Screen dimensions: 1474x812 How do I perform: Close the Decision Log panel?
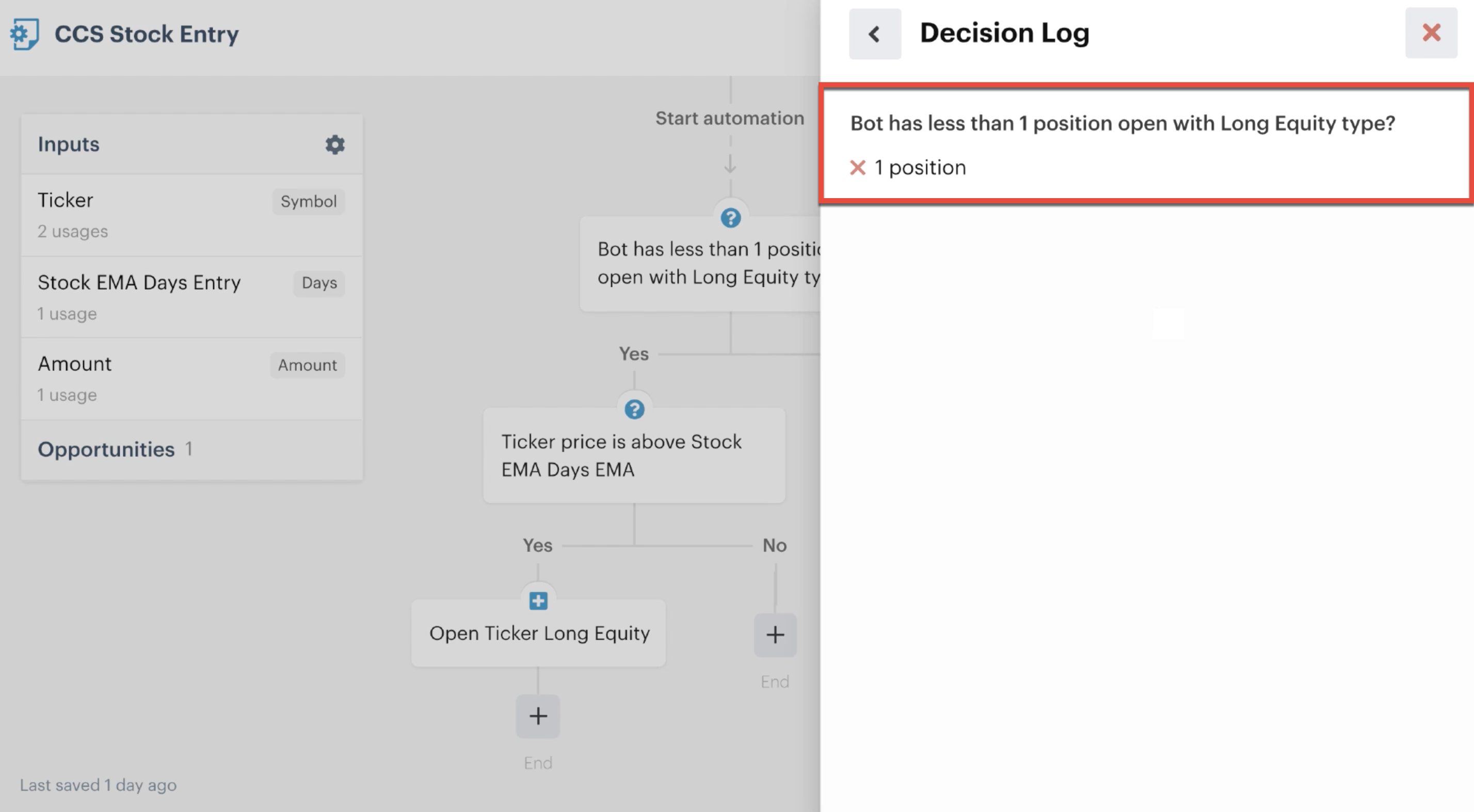[x=1432, y=33]
